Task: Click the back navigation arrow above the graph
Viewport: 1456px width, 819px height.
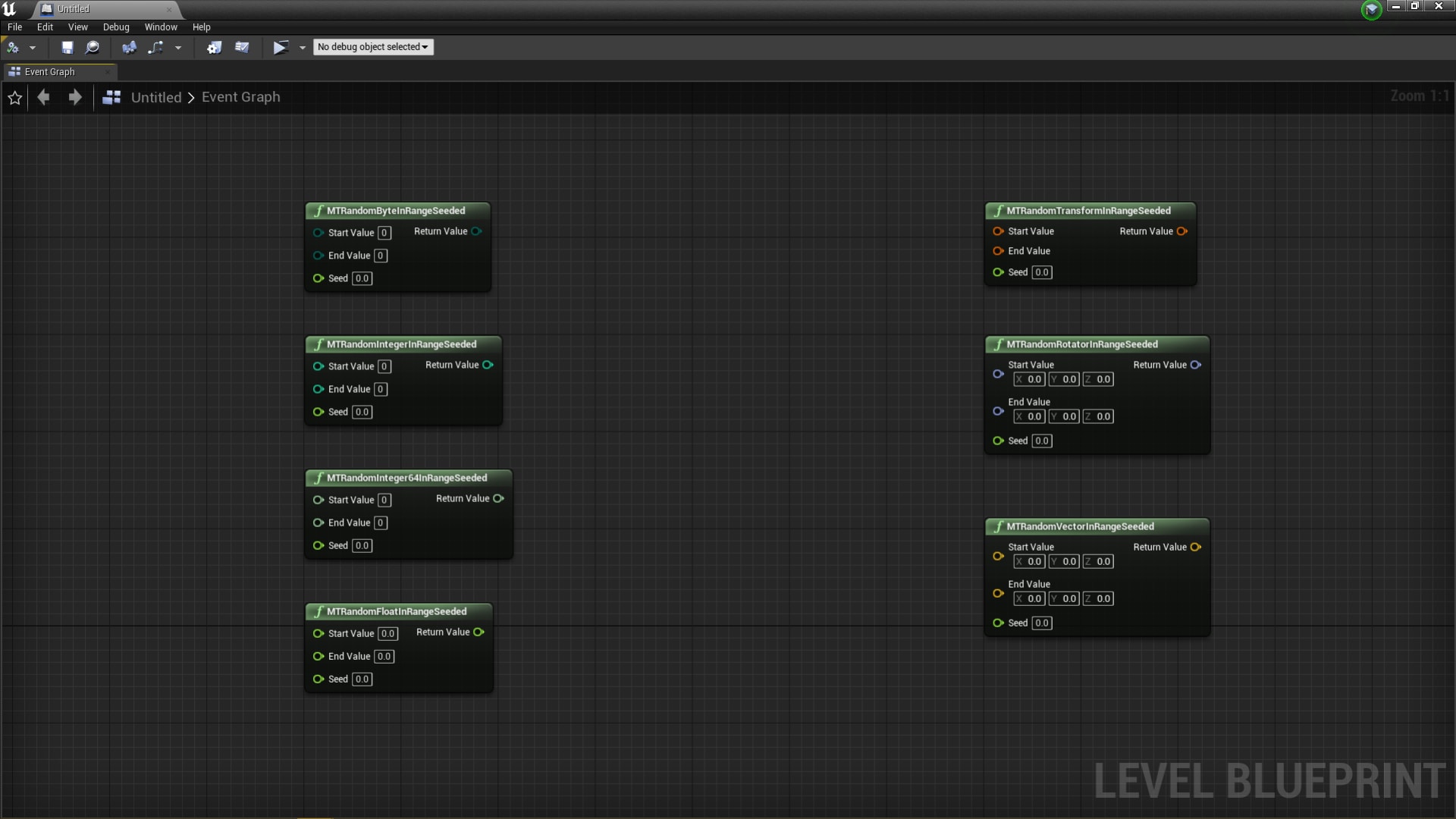Action: (x=42, y=97)
